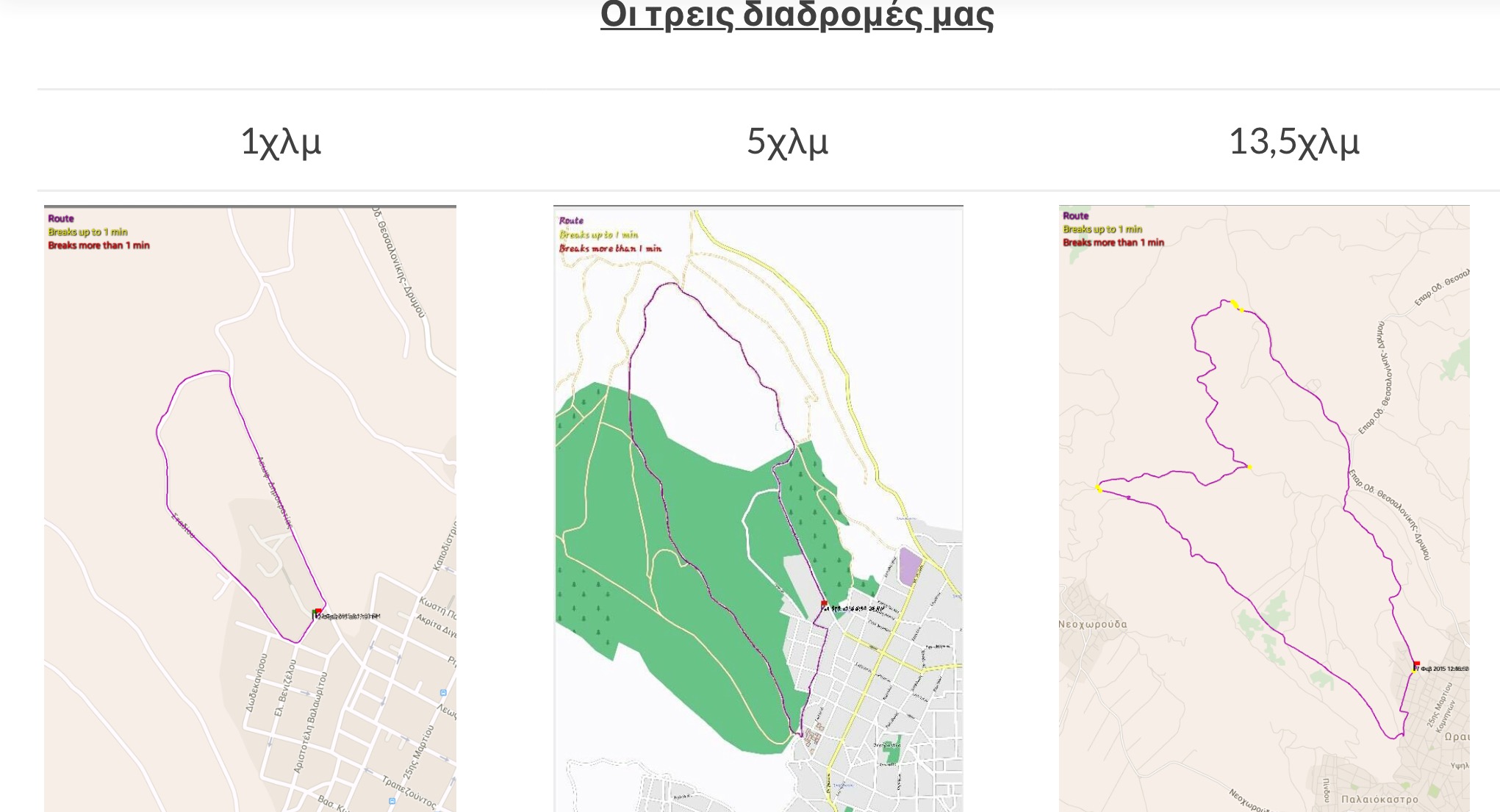1500x812 pixels.
Task: Open the 5χλμ route map image
Action: point(758,509)
